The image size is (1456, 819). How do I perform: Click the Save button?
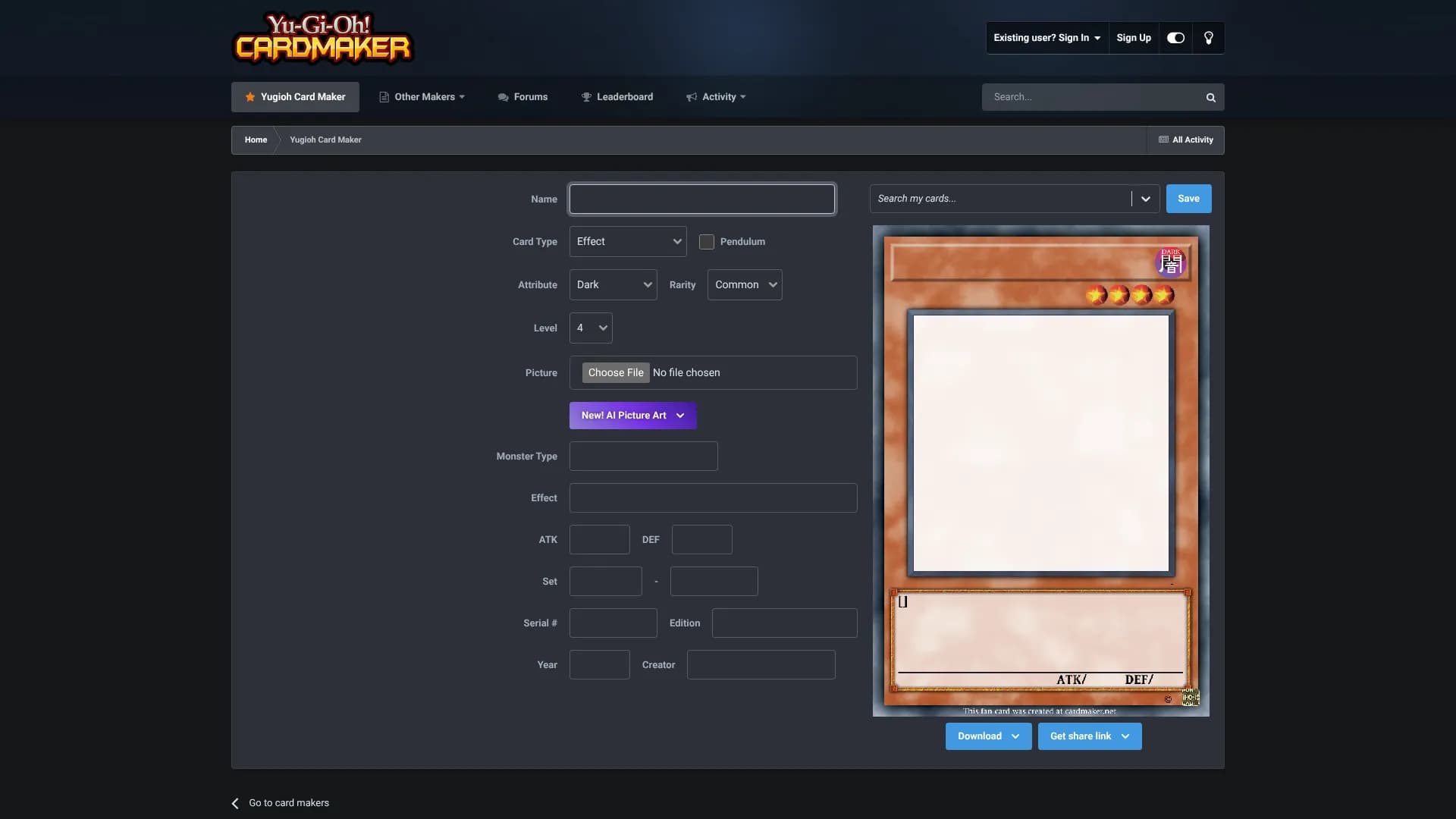point(1188,198)
